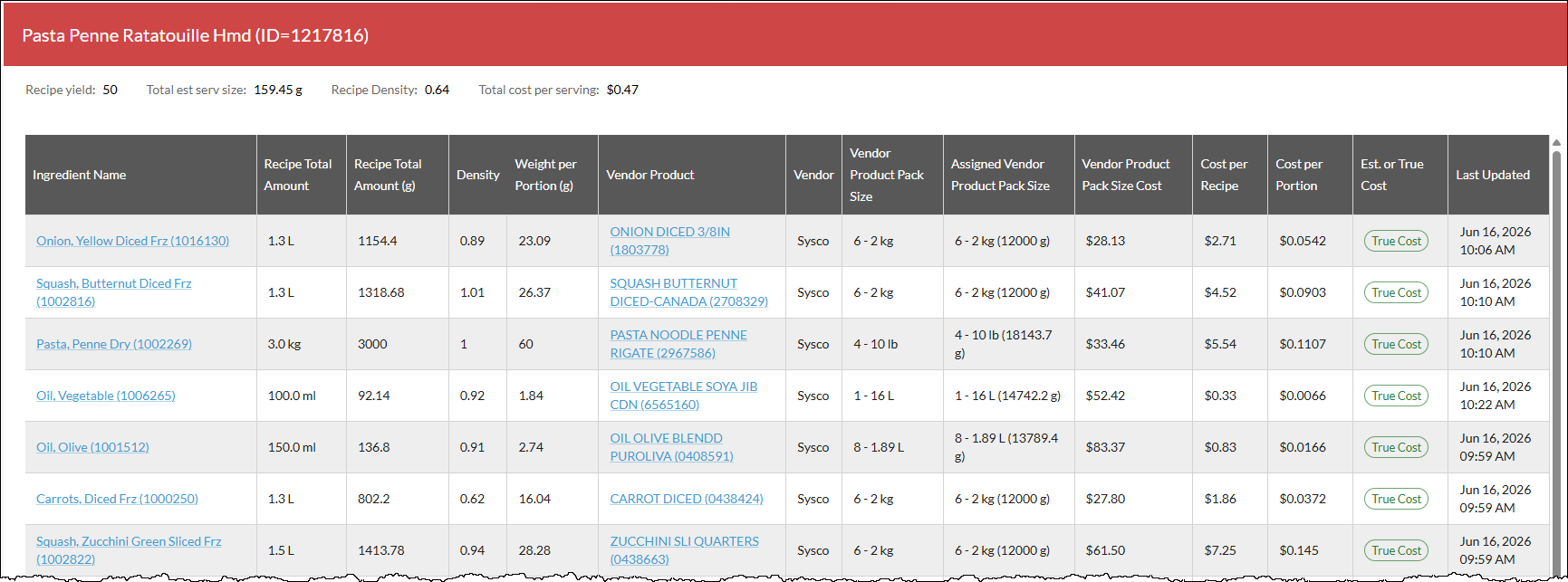Open Oil, Vegetable (1006265) ingredient link
The image size is (1568, 582).
click(x=106, y=396)
